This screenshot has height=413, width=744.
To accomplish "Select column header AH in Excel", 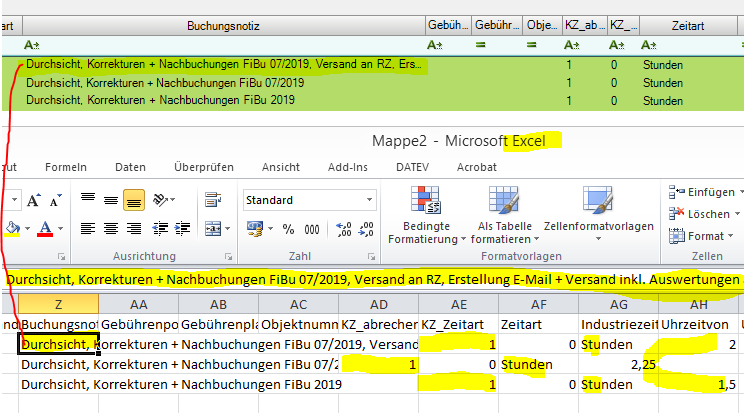I will point(698,304).
